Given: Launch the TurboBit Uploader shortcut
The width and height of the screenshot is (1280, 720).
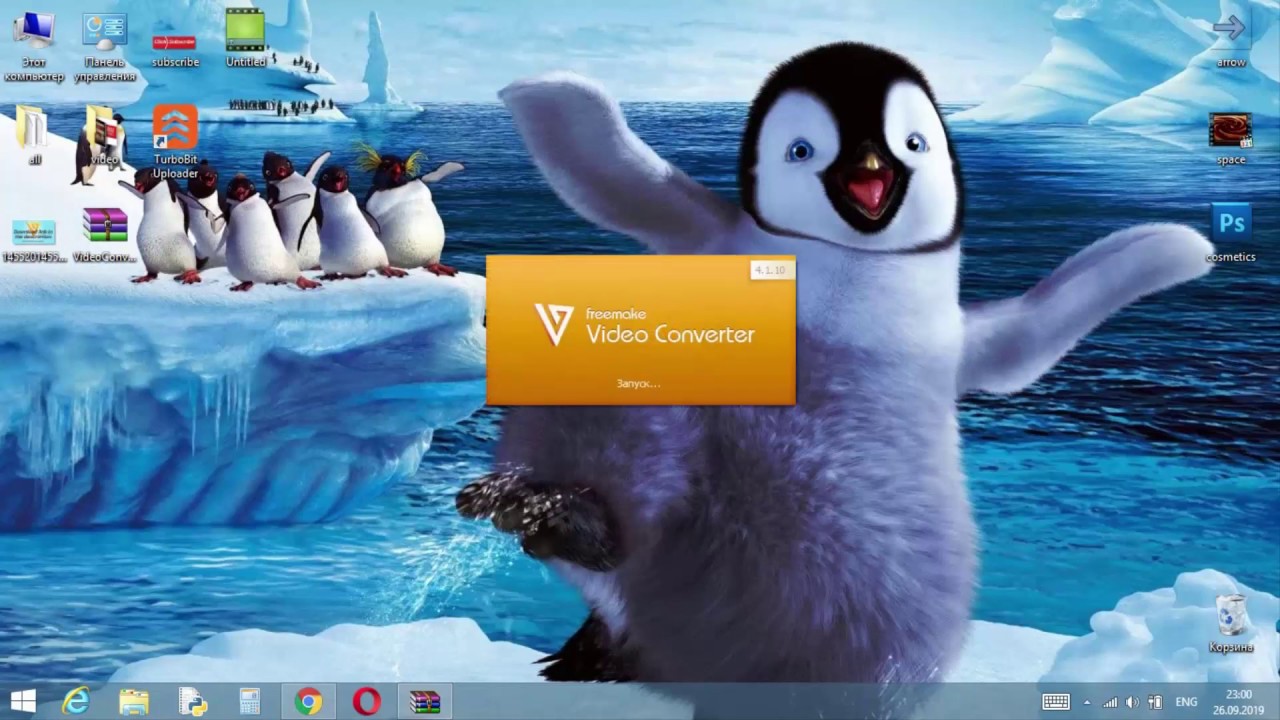Looking at the screenshot, I should coord(175,141).
